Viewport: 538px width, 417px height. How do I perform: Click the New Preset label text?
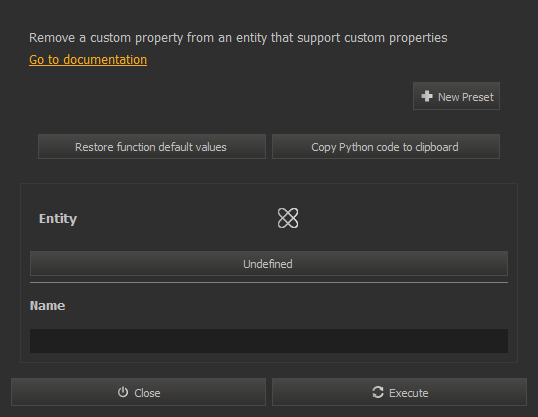[466, 97]
